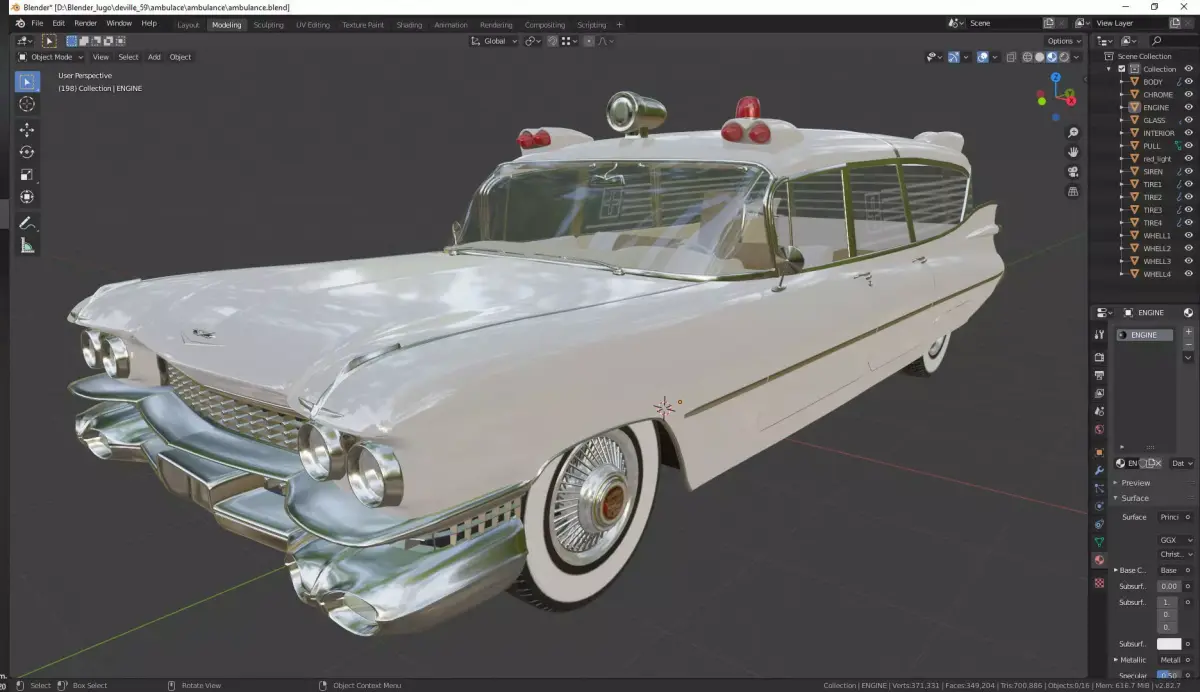This screenshot has width=1200, height=692.
Task: Toggle camera view icon
Action: pos(1073,172)
